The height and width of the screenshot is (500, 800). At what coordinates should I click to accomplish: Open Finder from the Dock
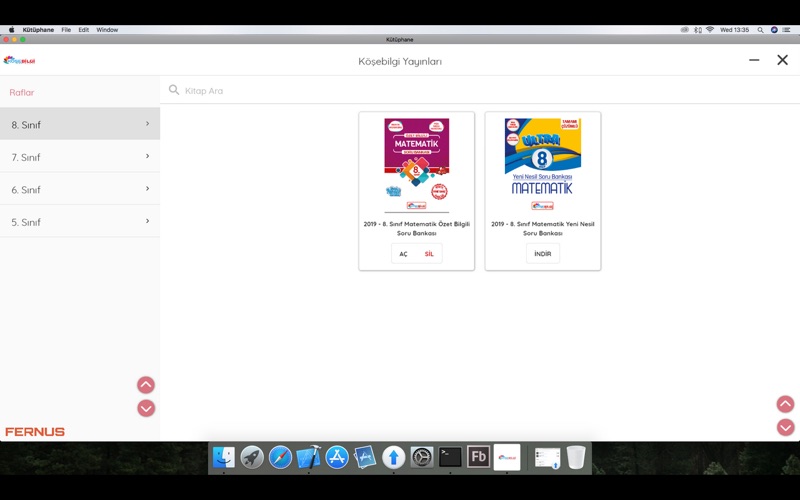[223, 457]
